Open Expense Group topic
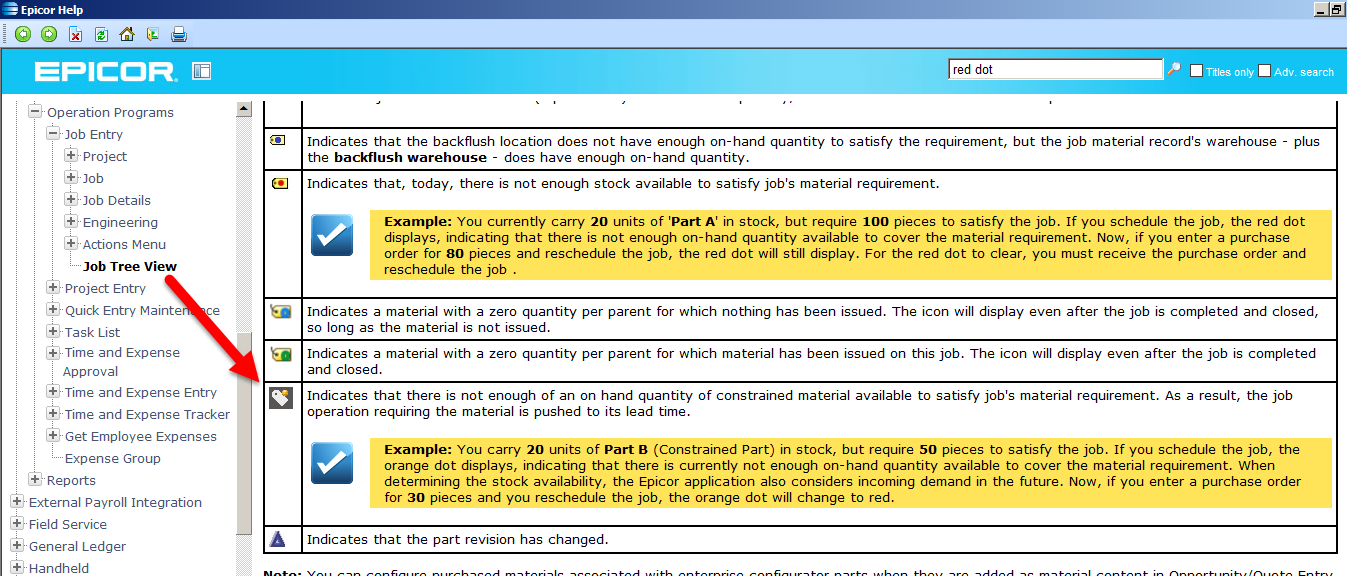Image resolution: width=1347 pixels, height=576 pixels. (113, 458)
